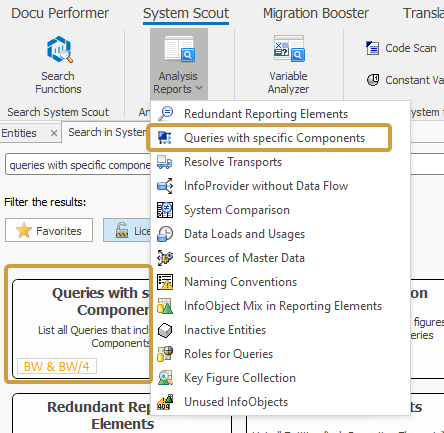Expand the Analysis Reports dropdown arrow
This screenshot has width=444, height=433.
pos(199,88)
